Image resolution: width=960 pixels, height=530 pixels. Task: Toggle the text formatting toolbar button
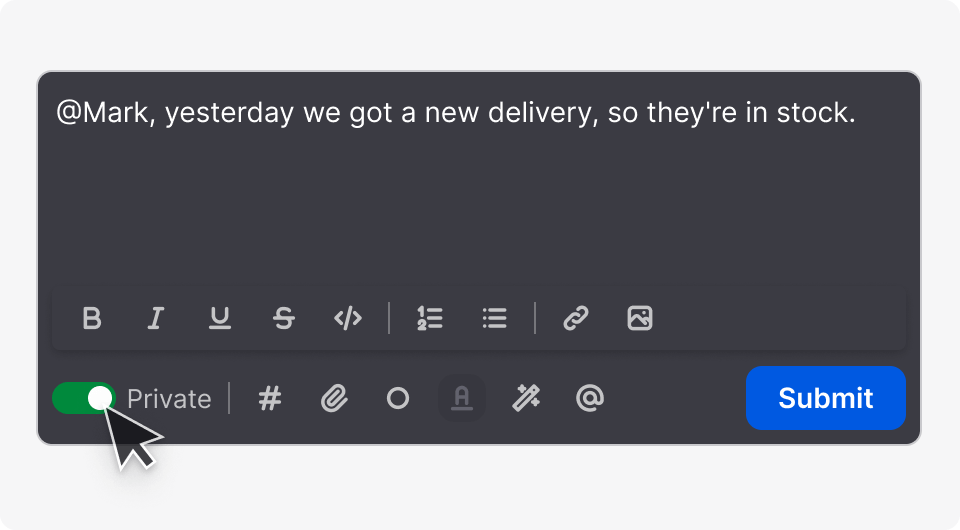pyautogui.click(x=461, y=399)
